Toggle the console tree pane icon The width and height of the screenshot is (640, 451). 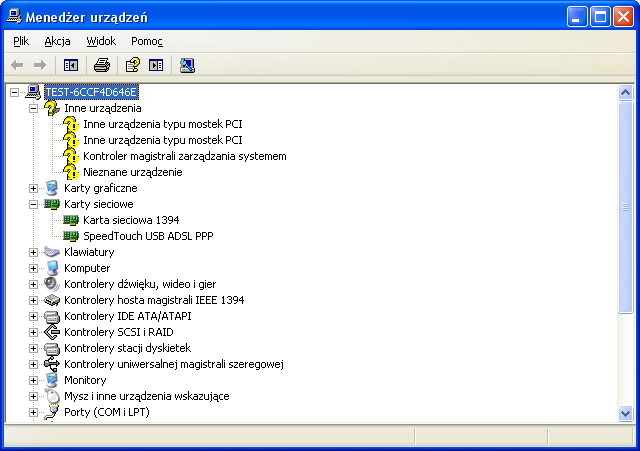coord(71,65)
